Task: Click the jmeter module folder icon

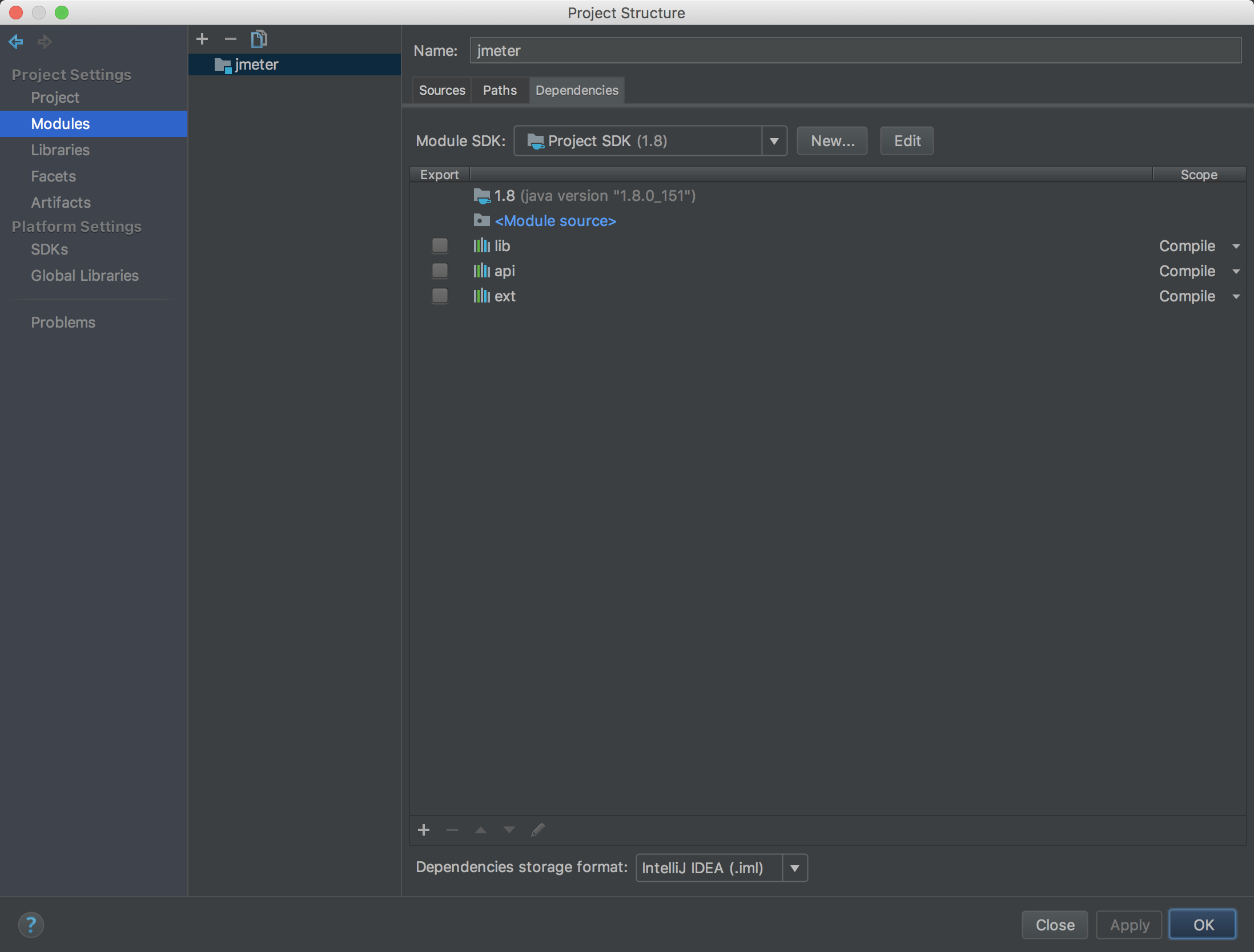Action: click(222, 65)
